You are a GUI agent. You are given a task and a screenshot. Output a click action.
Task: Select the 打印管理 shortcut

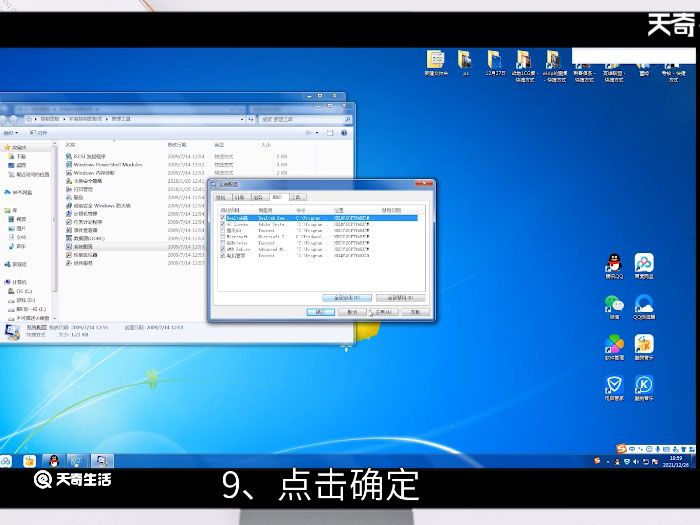[79, 189]
